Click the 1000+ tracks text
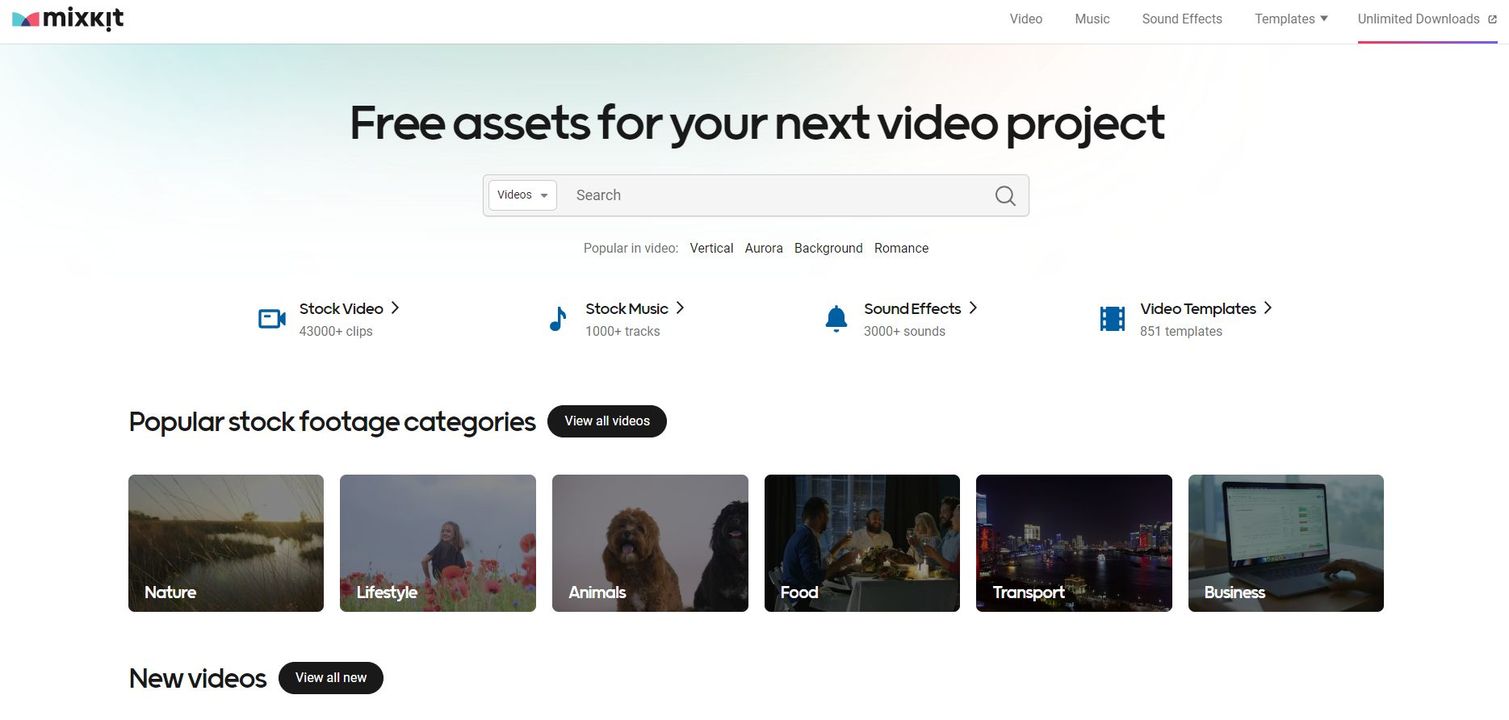The image size is (1509, 720). point(623,331)
